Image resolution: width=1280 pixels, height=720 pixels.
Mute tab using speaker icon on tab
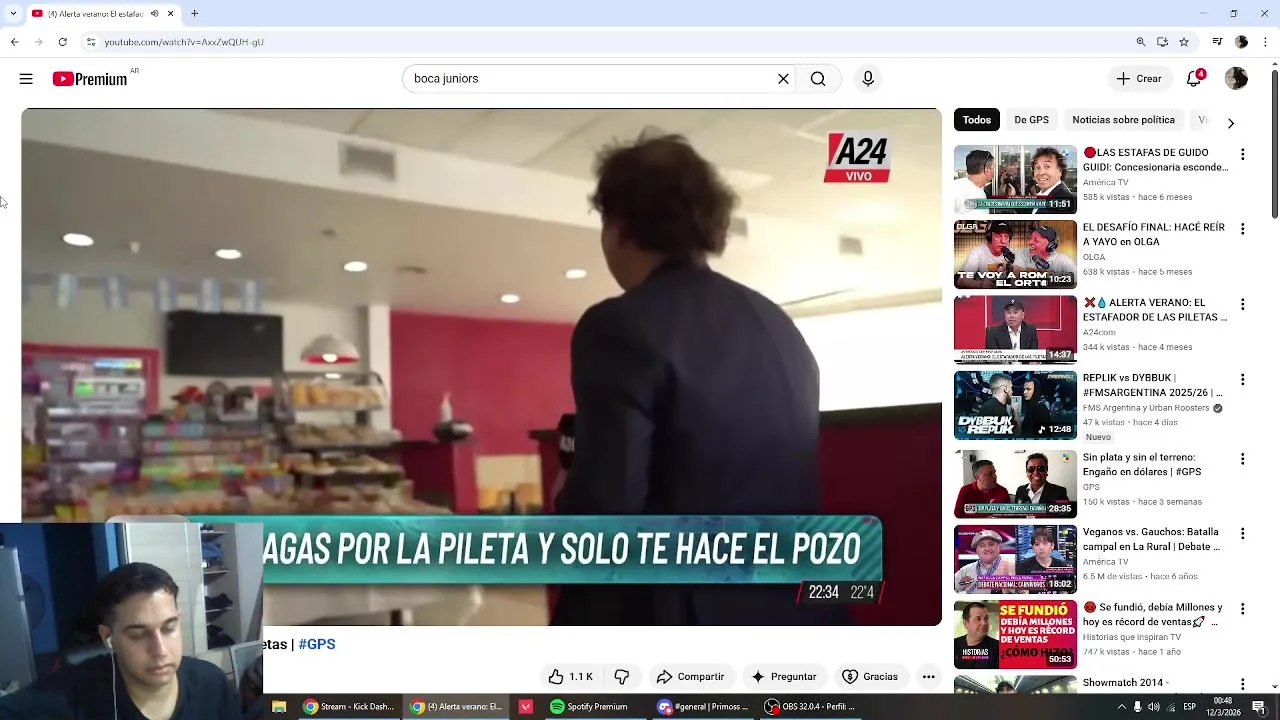point(154,14)
